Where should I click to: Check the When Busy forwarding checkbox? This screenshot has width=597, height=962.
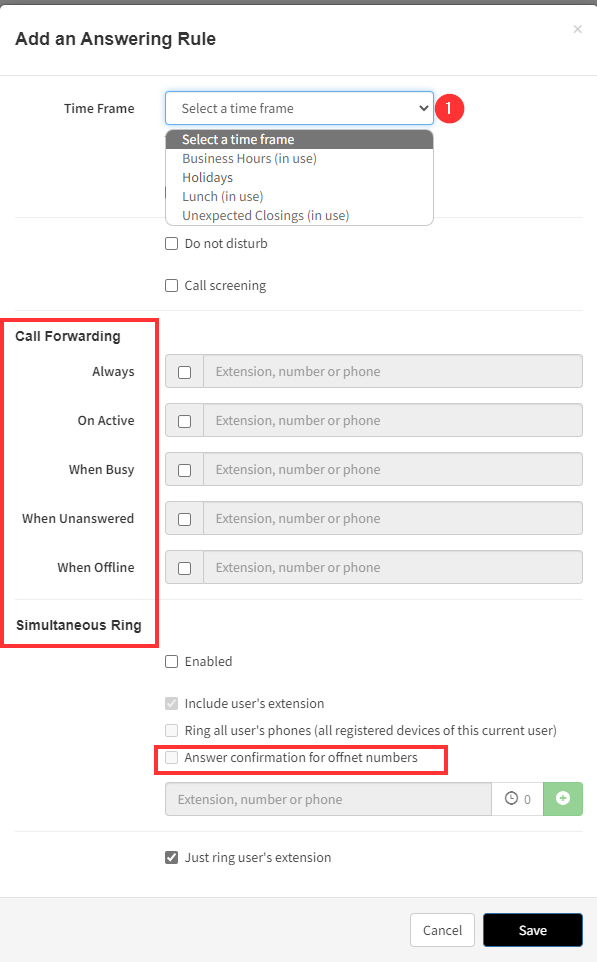pyautogui.click(x=184, y=470)
